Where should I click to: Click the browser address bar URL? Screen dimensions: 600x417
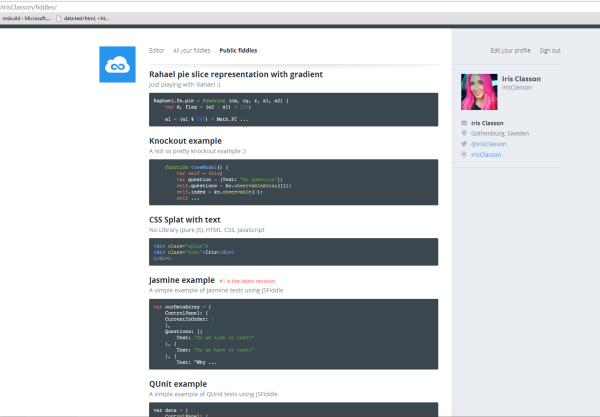[x=28, y=7]
